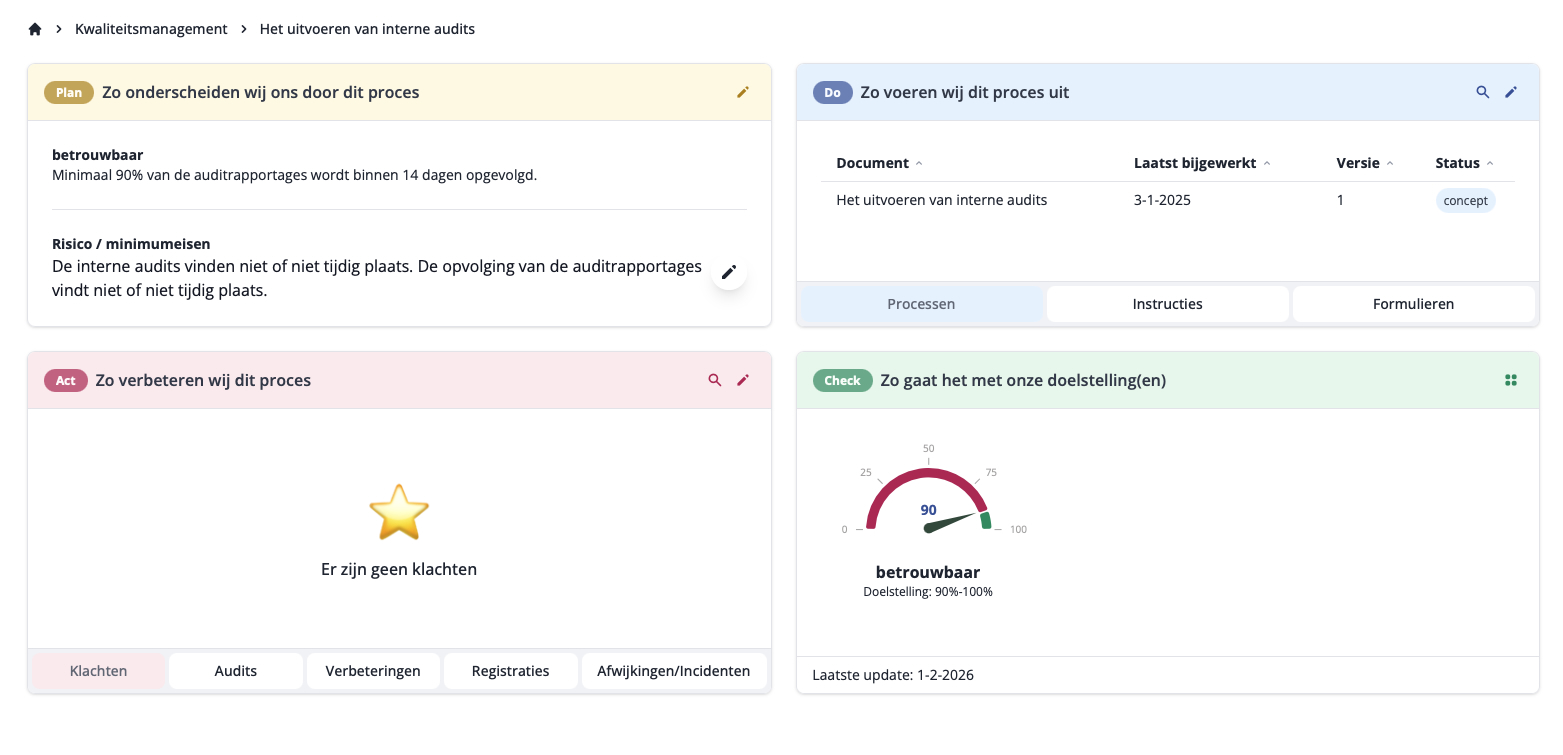Click the star icon above the no-complaints message
The image size is (1563, 755).
tap(399, 512)
